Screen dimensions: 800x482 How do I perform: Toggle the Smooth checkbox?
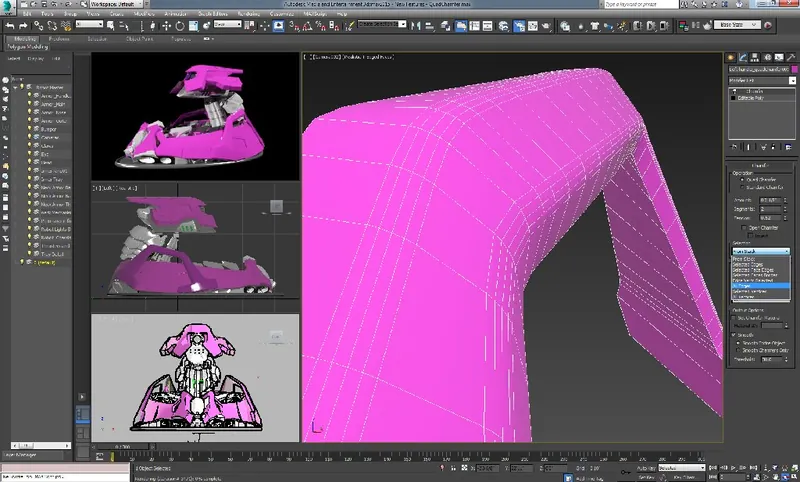[734, 335]
